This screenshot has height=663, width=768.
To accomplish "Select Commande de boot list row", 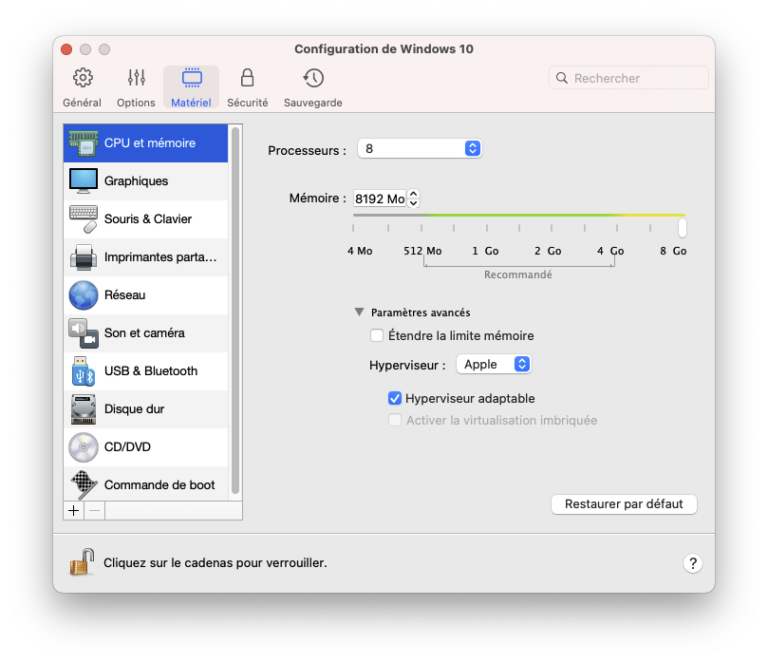I will click(x=145, y=485).
